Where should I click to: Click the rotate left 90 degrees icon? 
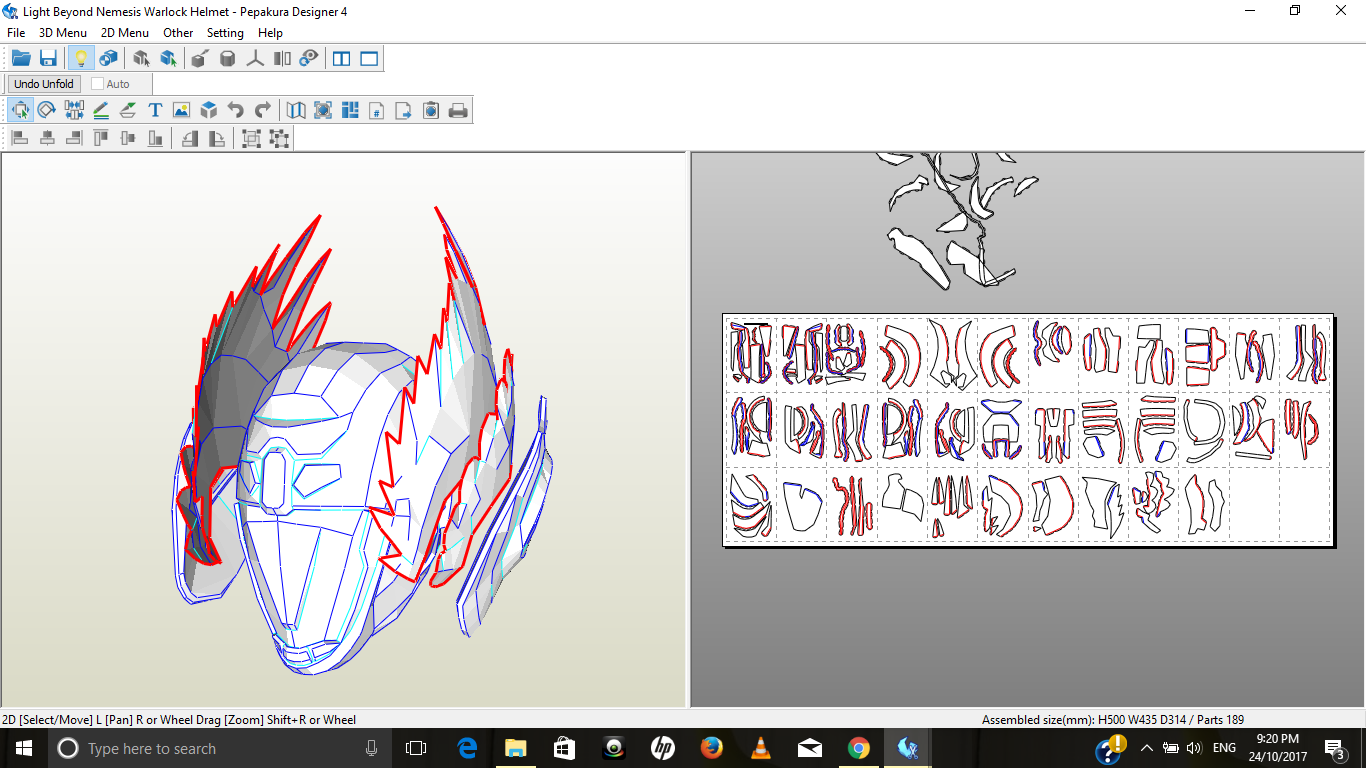coord(189,139)
